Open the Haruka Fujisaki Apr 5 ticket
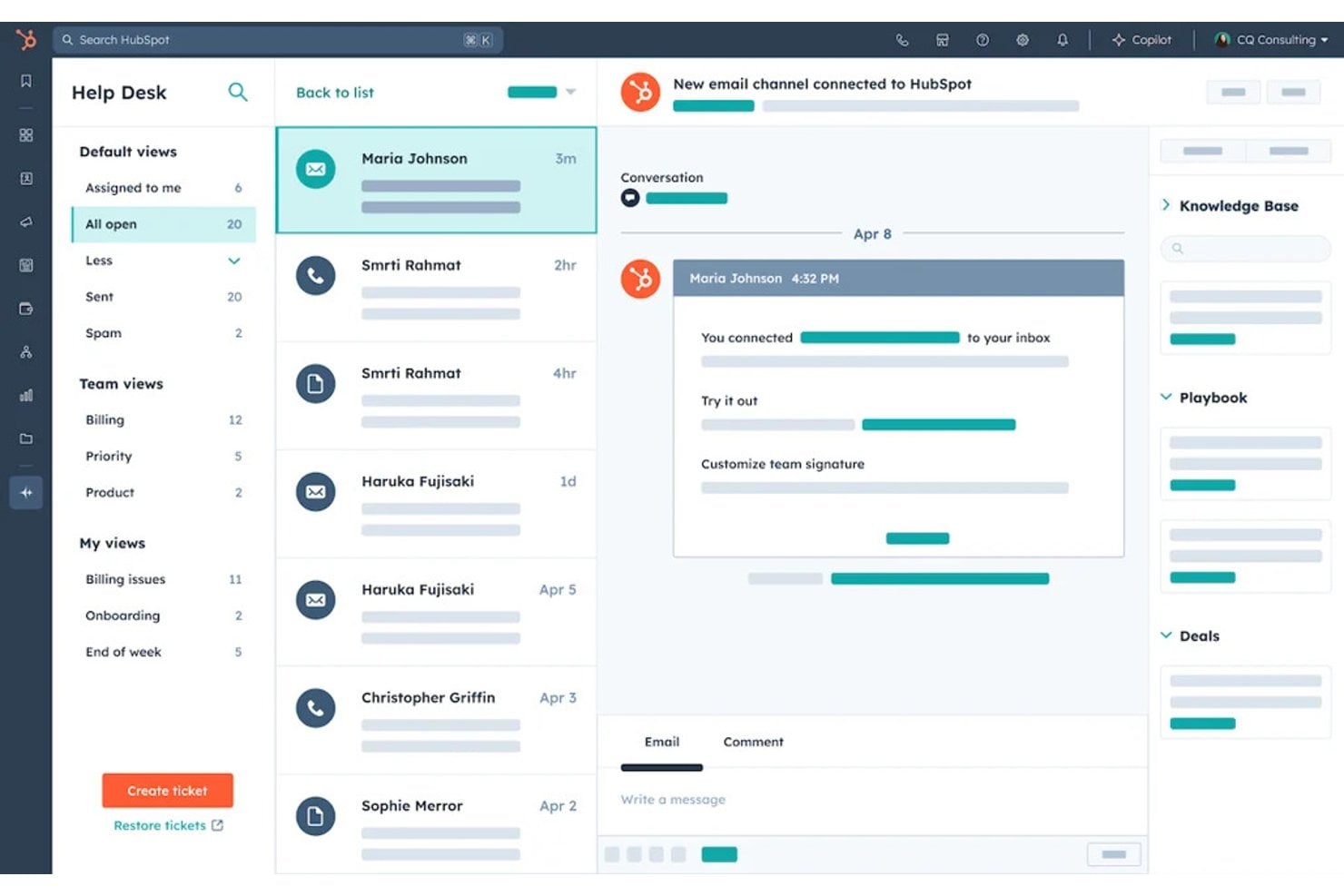 pyautogui.click(x=436, y=612)
